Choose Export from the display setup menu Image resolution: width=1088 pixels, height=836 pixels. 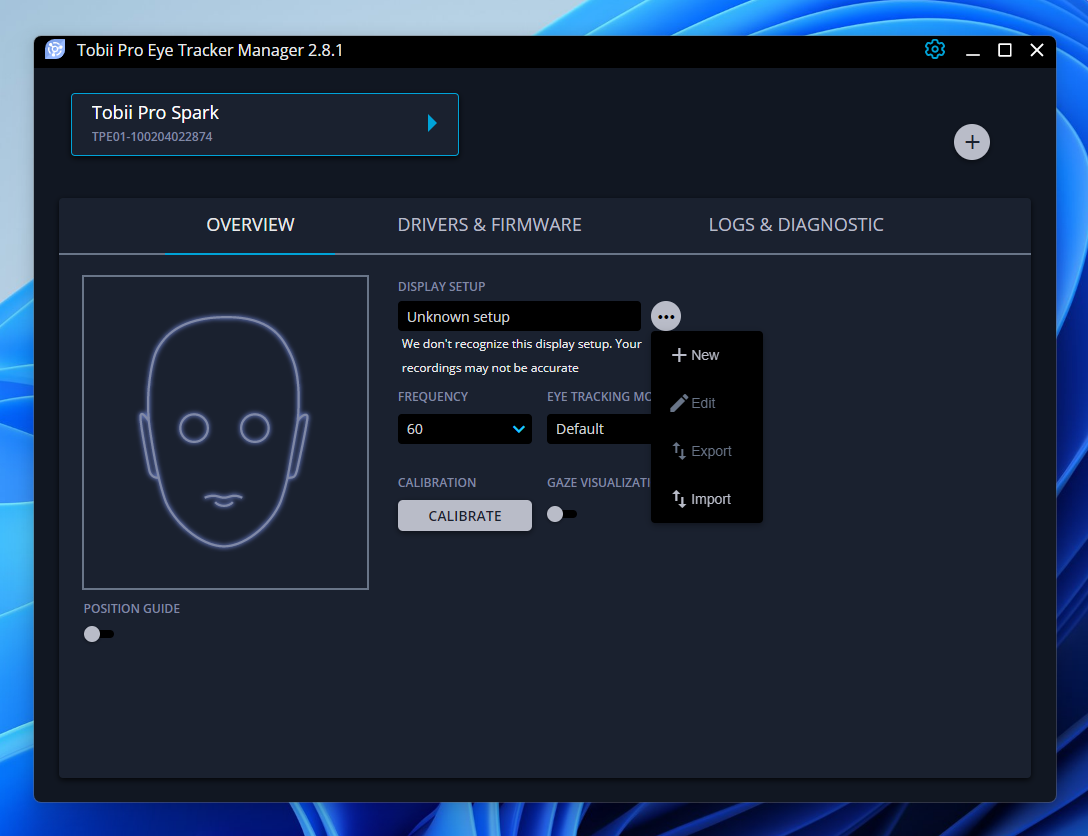coord(707,451)
